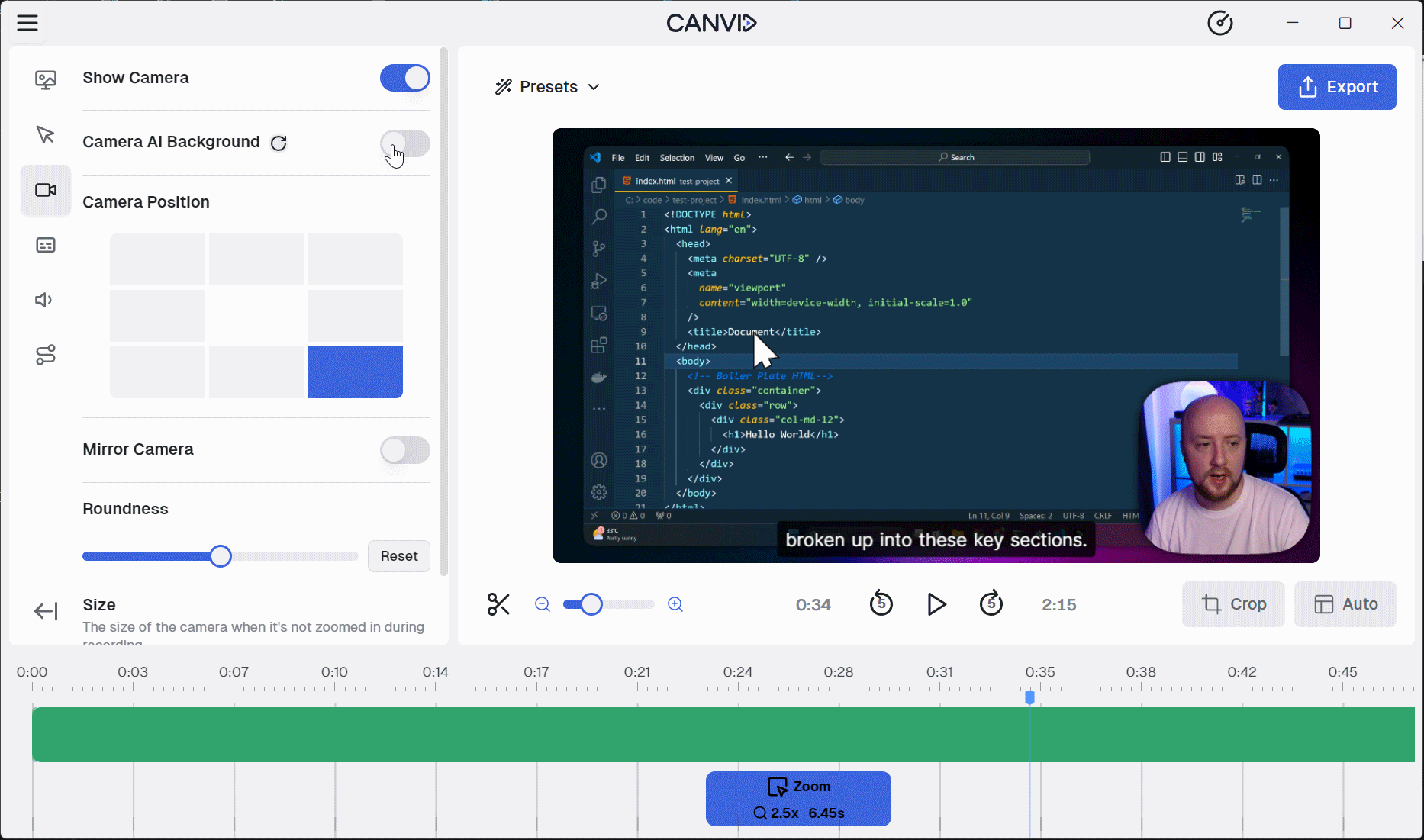Cut the clip with the scissors tool
This screenshot has height=840, width=1424.
click(x=498, y=603)
